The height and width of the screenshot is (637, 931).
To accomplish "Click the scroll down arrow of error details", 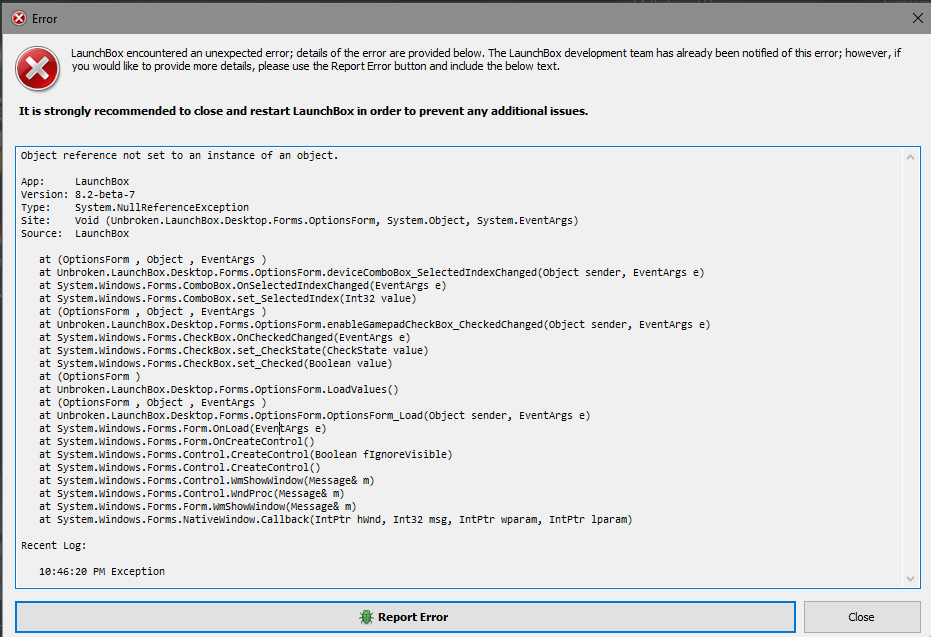I will (x=910, y=578).
